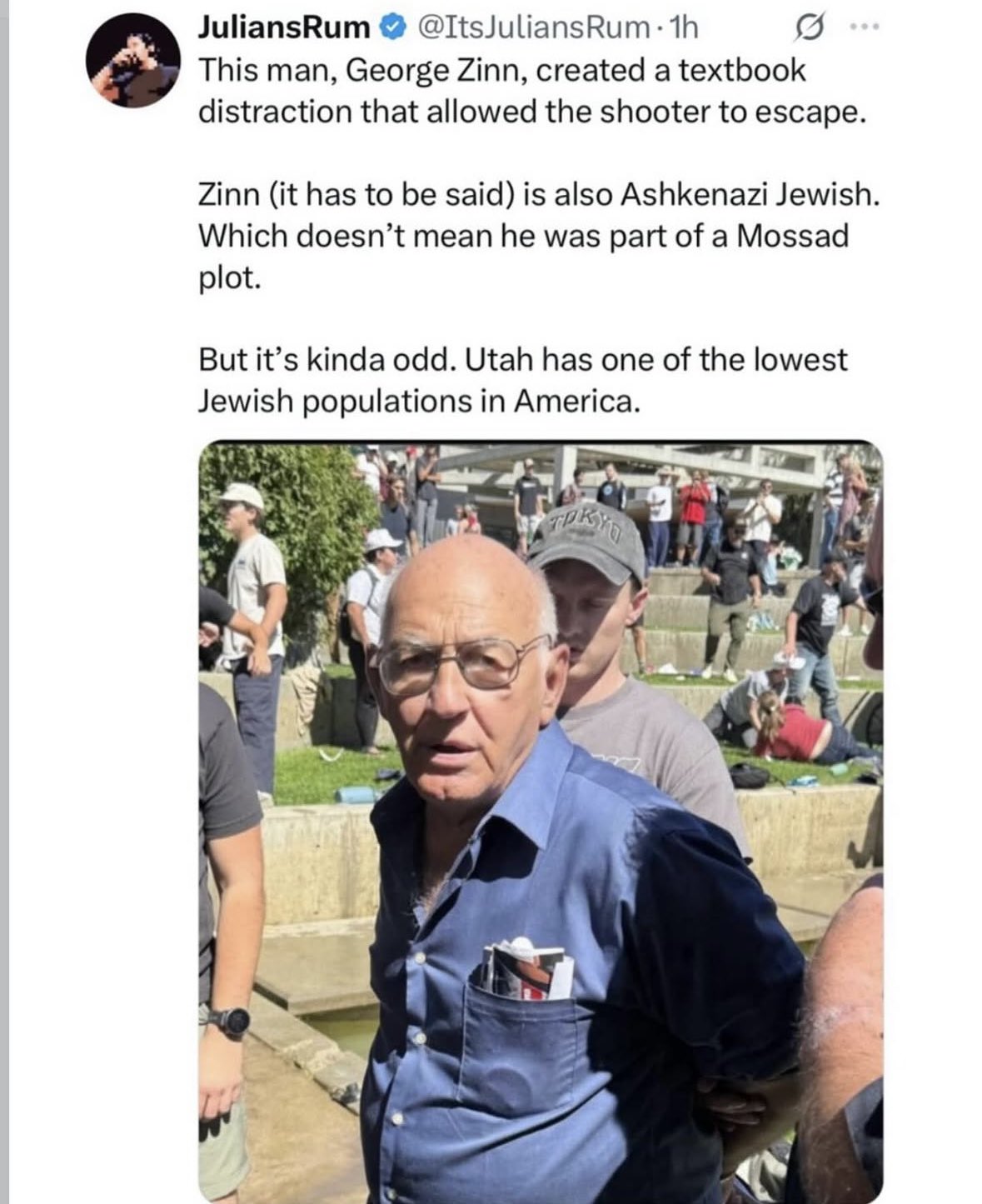Click the white bucket hat in photo
Screen dimensions: 982x1204
click(242, 496)
